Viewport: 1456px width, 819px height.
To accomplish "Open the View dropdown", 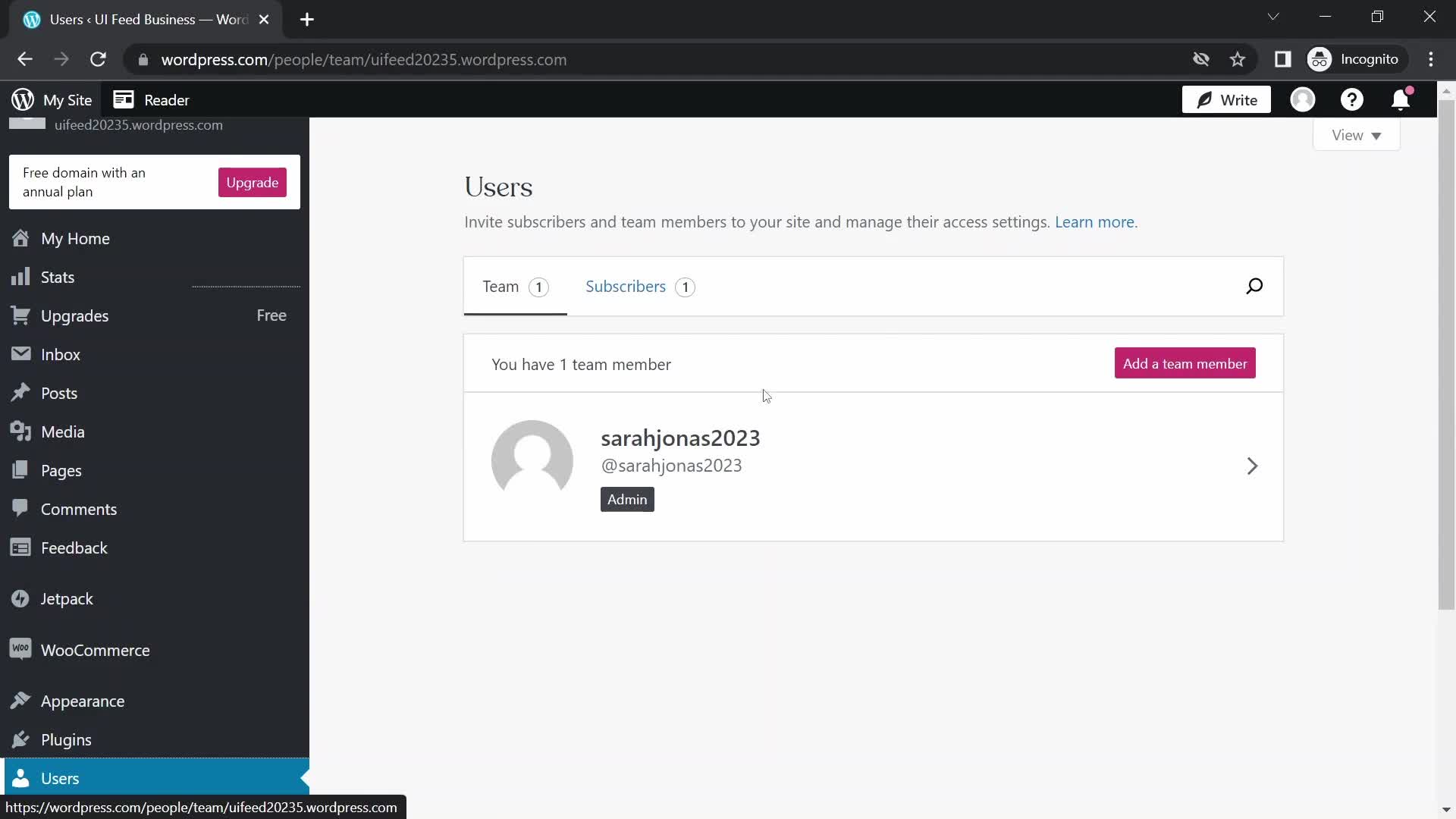I will coord(1356,134).
